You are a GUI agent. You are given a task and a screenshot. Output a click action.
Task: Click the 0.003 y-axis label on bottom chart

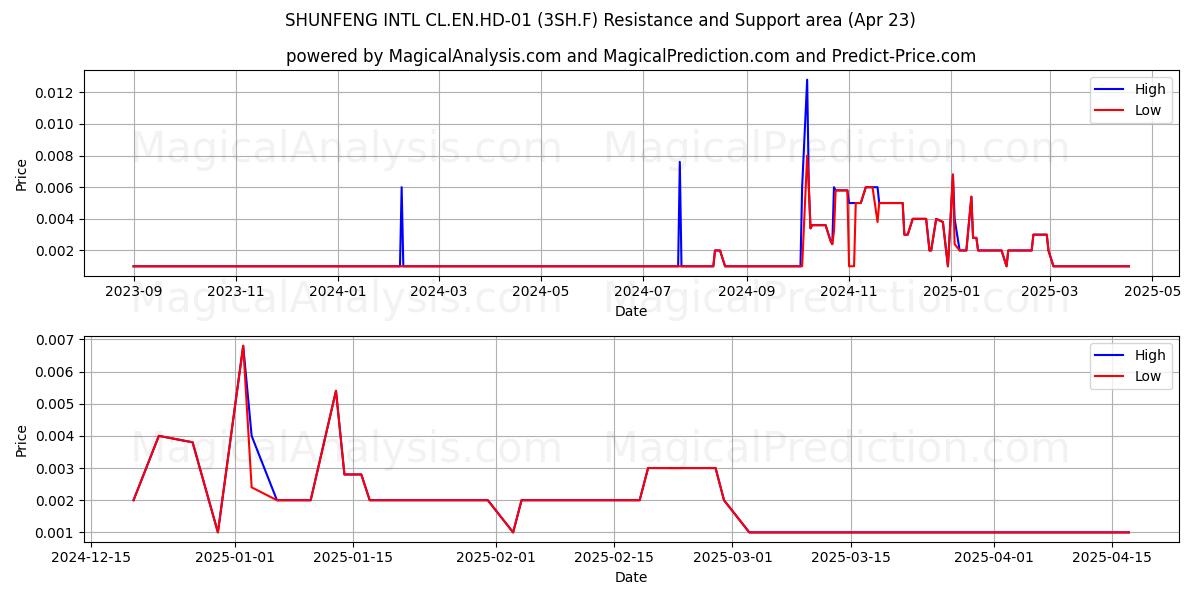pos(56,468)
